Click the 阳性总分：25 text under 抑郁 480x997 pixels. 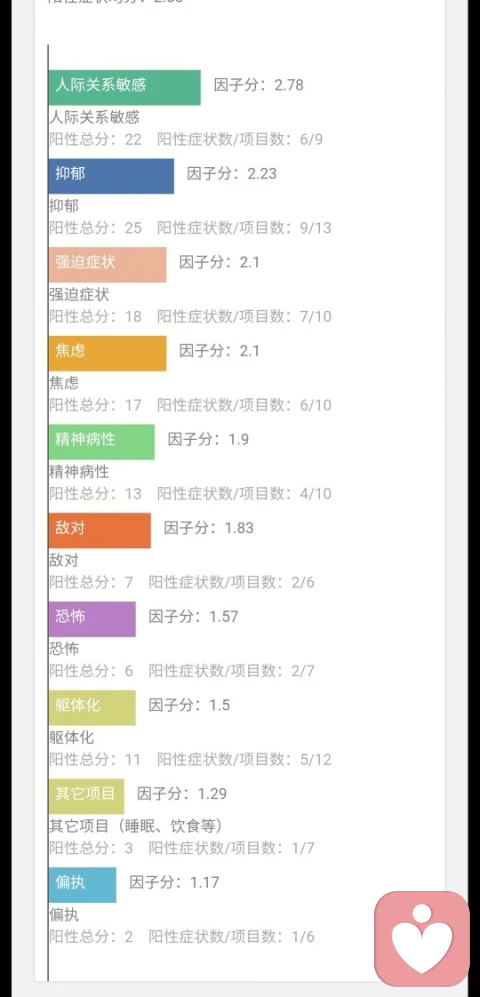[x=95, y=228]
